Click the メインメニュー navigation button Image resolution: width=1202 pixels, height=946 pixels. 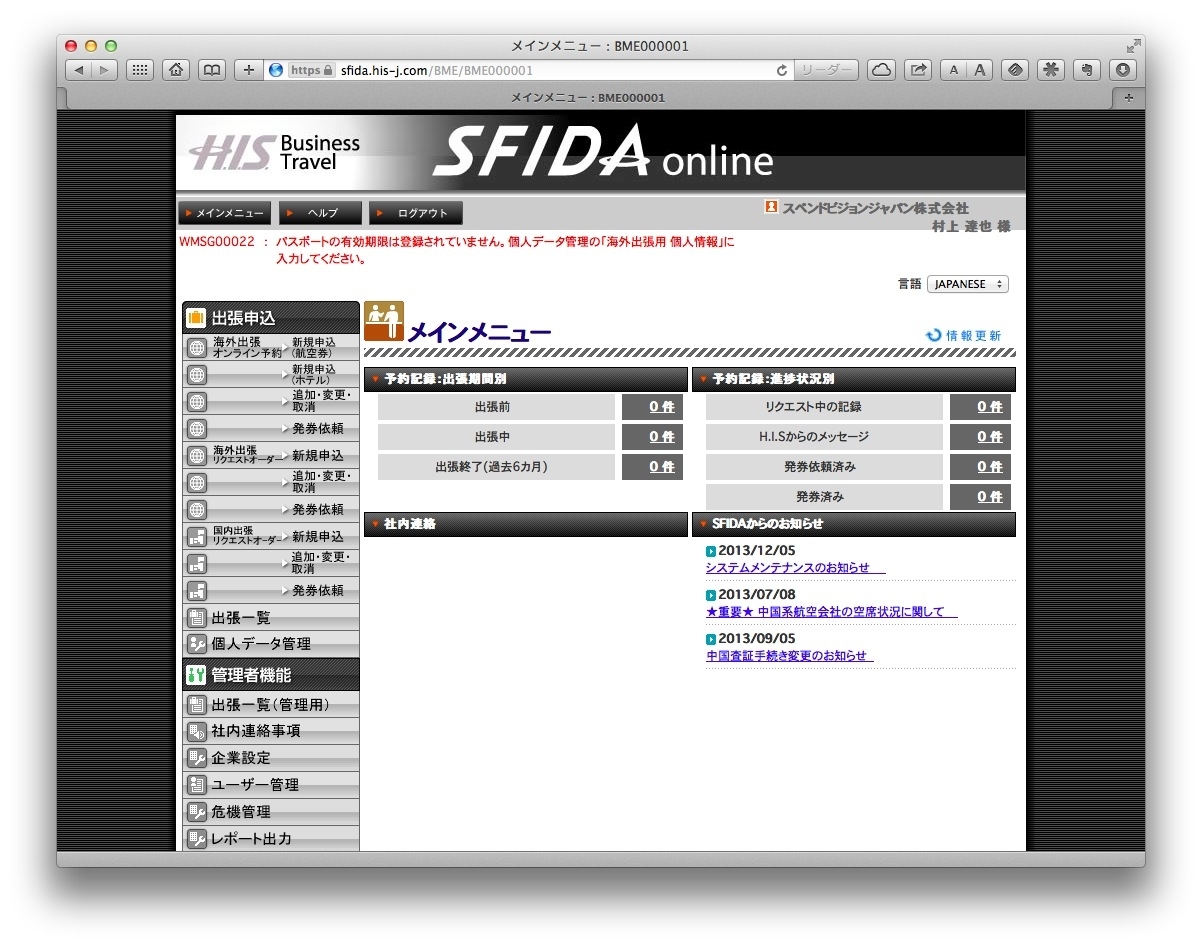pos(224,213)
